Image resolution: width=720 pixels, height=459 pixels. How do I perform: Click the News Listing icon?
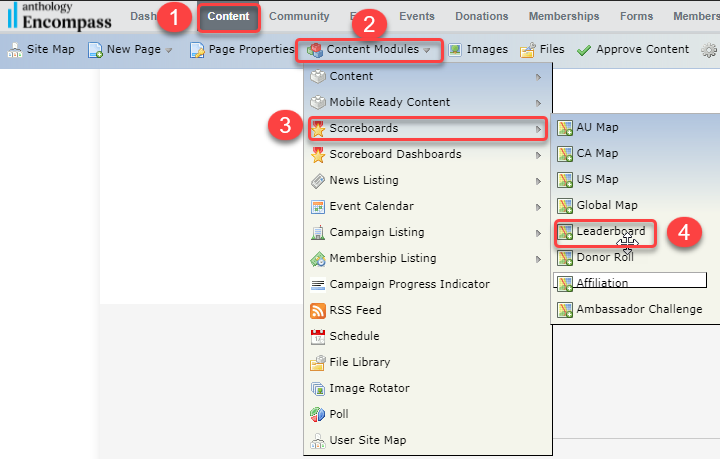coord(318,180)
